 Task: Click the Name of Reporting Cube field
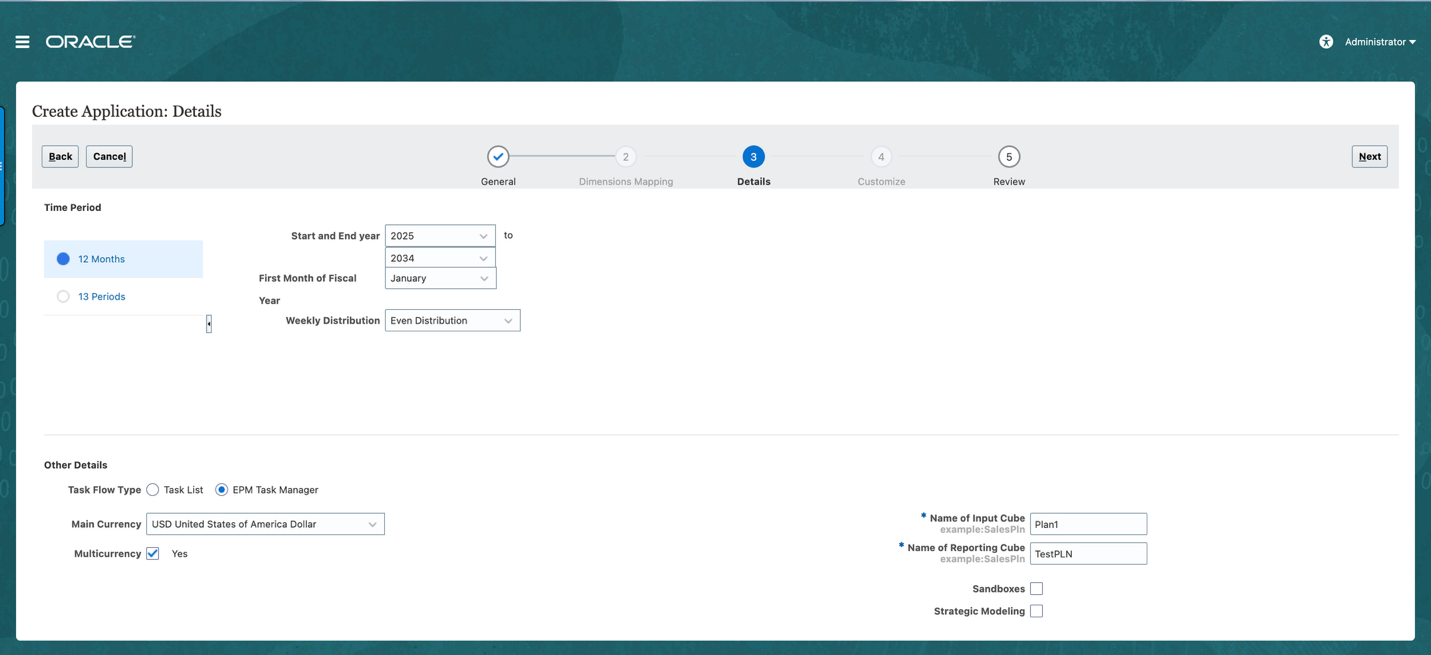point(1088,553)
